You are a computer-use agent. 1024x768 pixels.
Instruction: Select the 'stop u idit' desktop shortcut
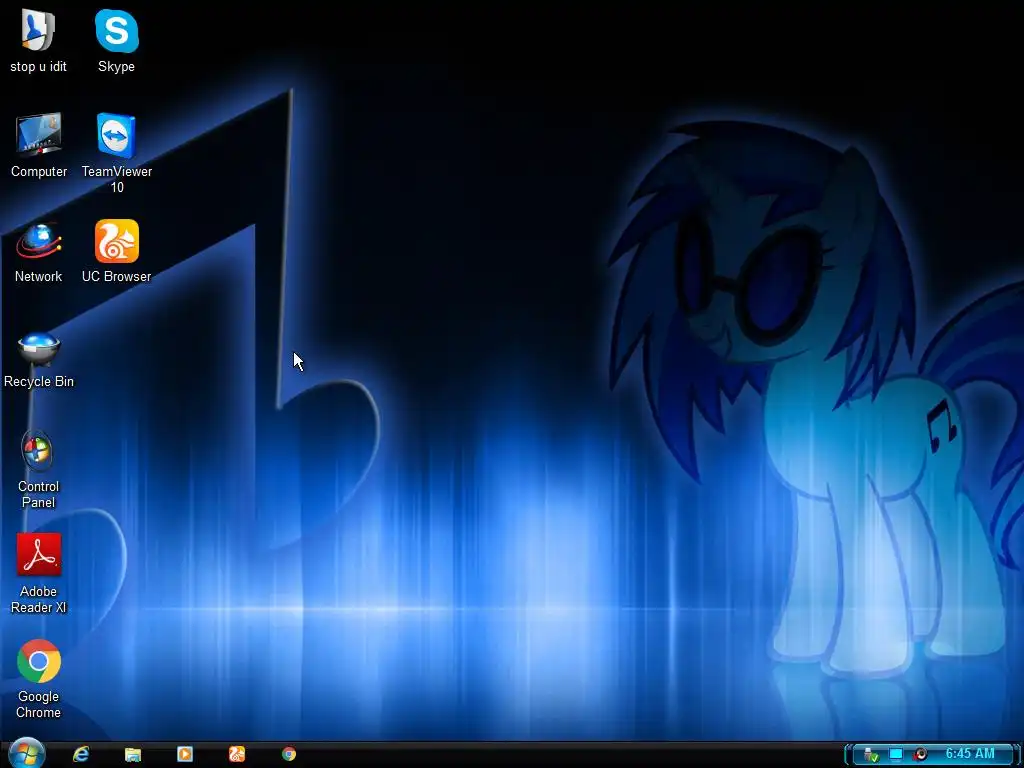coord(39,40)
